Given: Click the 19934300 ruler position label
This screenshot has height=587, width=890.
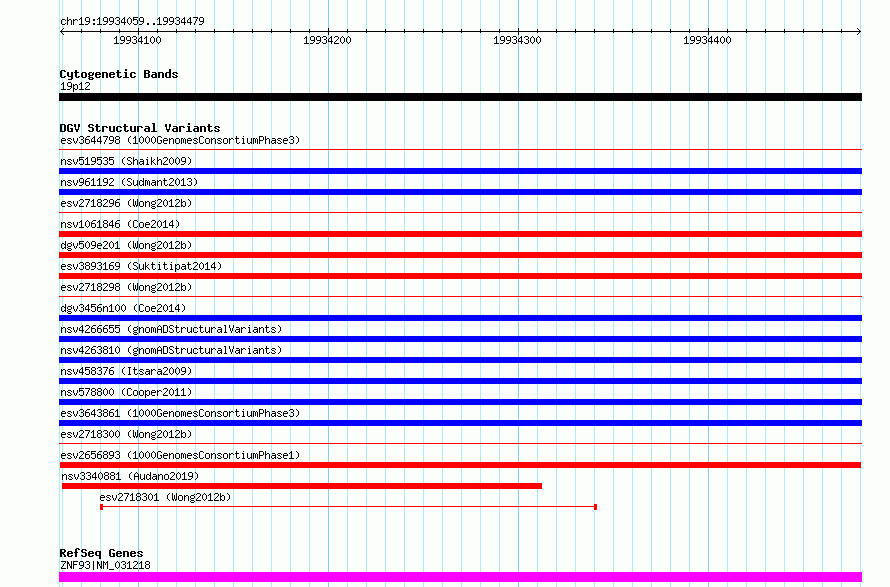Looking at the screenshot, I should pos(517,40).
